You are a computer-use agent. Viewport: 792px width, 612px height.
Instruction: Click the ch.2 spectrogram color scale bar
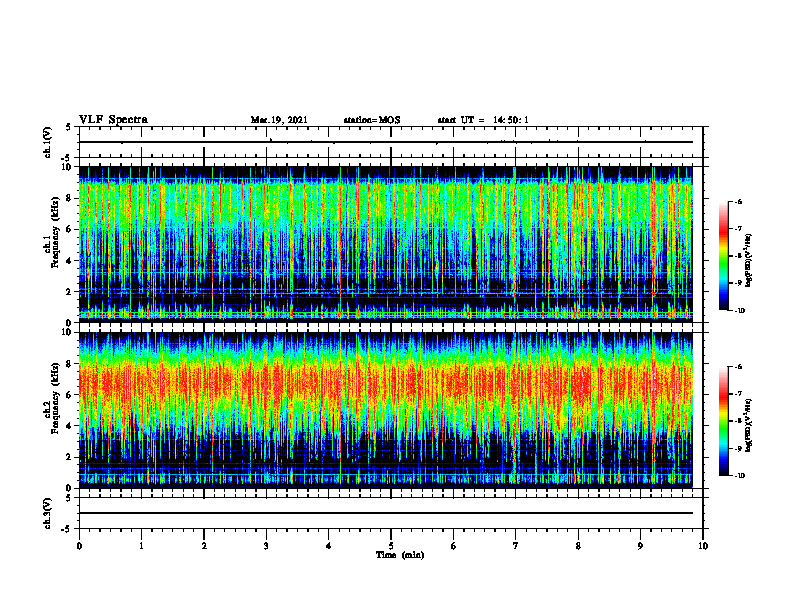pos(723,421)
